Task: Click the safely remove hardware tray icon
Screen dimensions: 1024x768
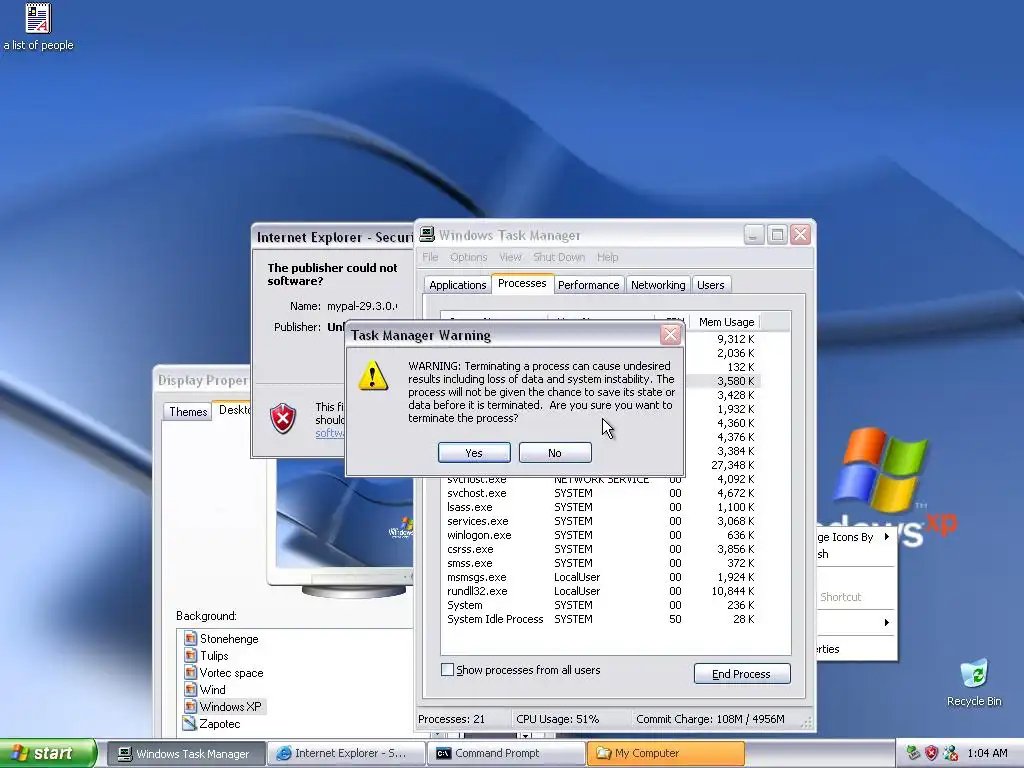Action: pos(913,753)
